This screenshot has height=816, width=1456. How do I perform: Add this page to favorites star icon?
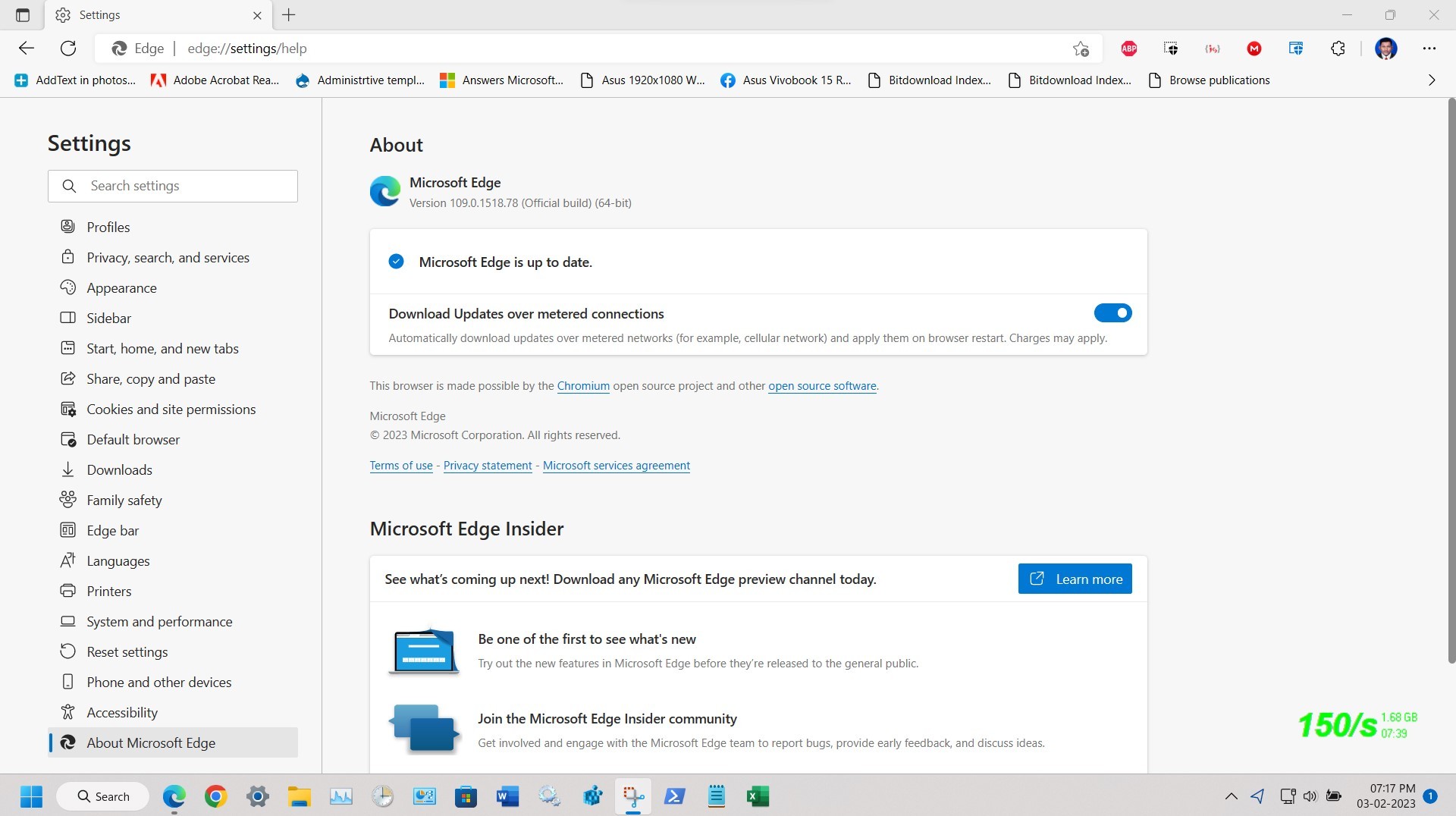tap(1081, 49)
